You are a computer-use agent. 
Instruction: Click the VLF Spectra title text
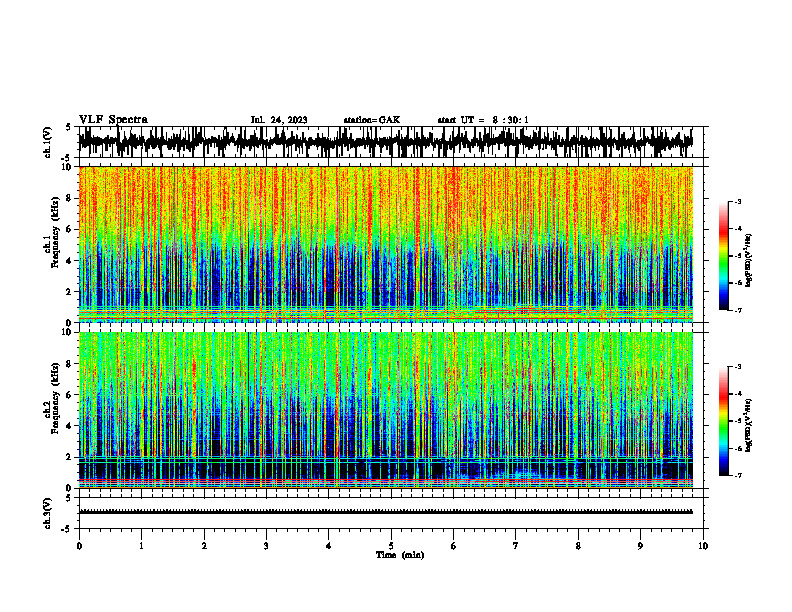tap(113, 120)
